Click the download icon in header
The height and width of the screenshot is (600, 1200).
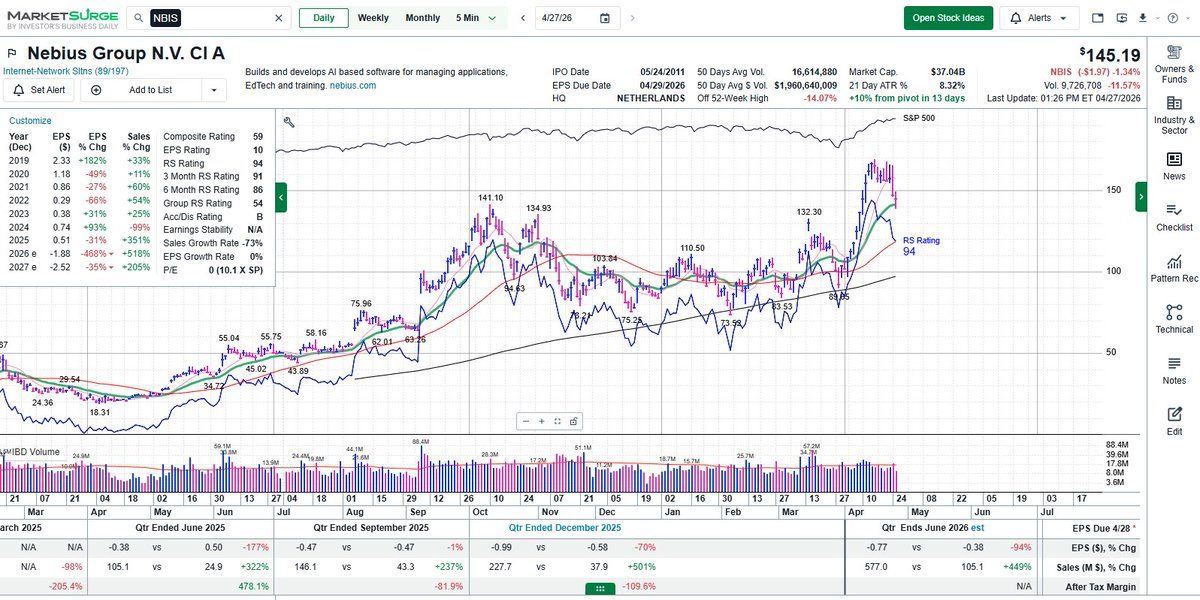pos(1142,18)
